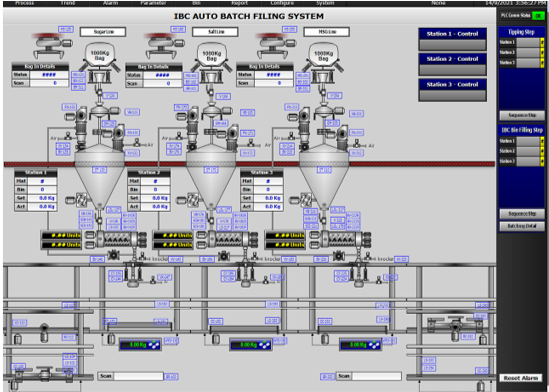Screen dimensions: 549x392
Task: Select the Sugar Line hoist crane
Action: [x=52, y=46]
